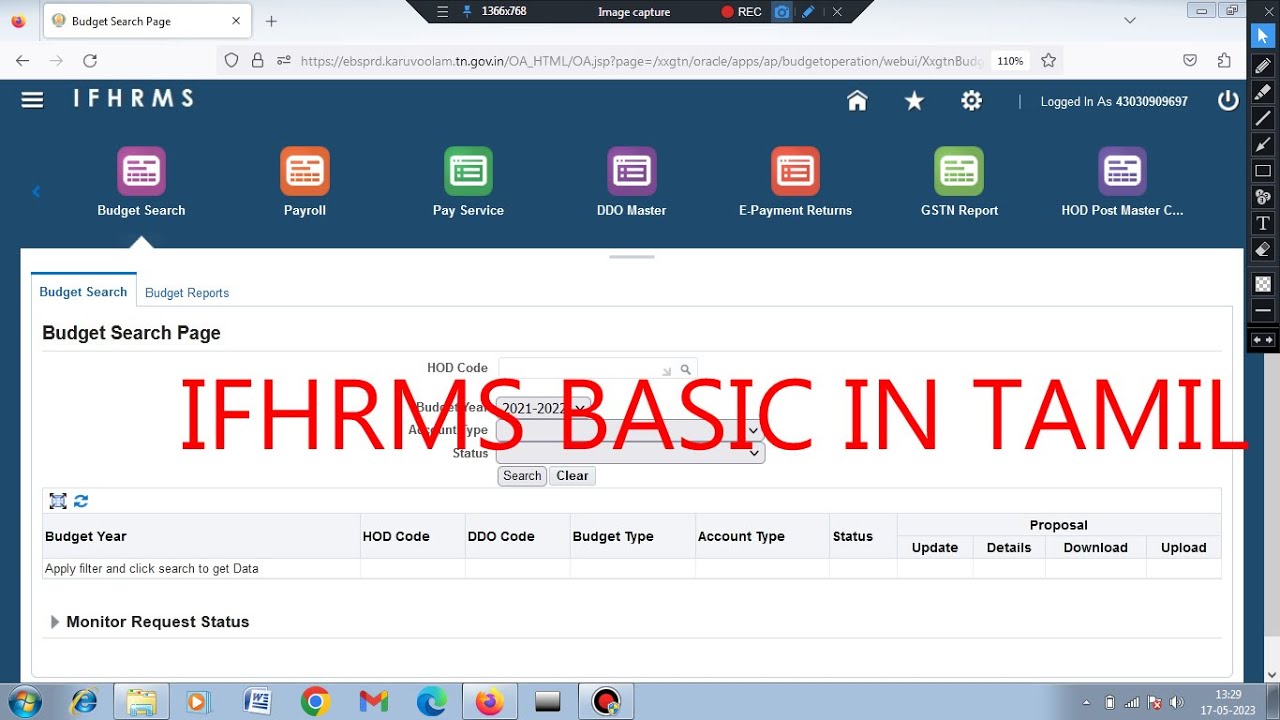This screenshot has height=720, width=1280.
Task: Open favorites star in IFHRMS header
Action: coord(914,101)
